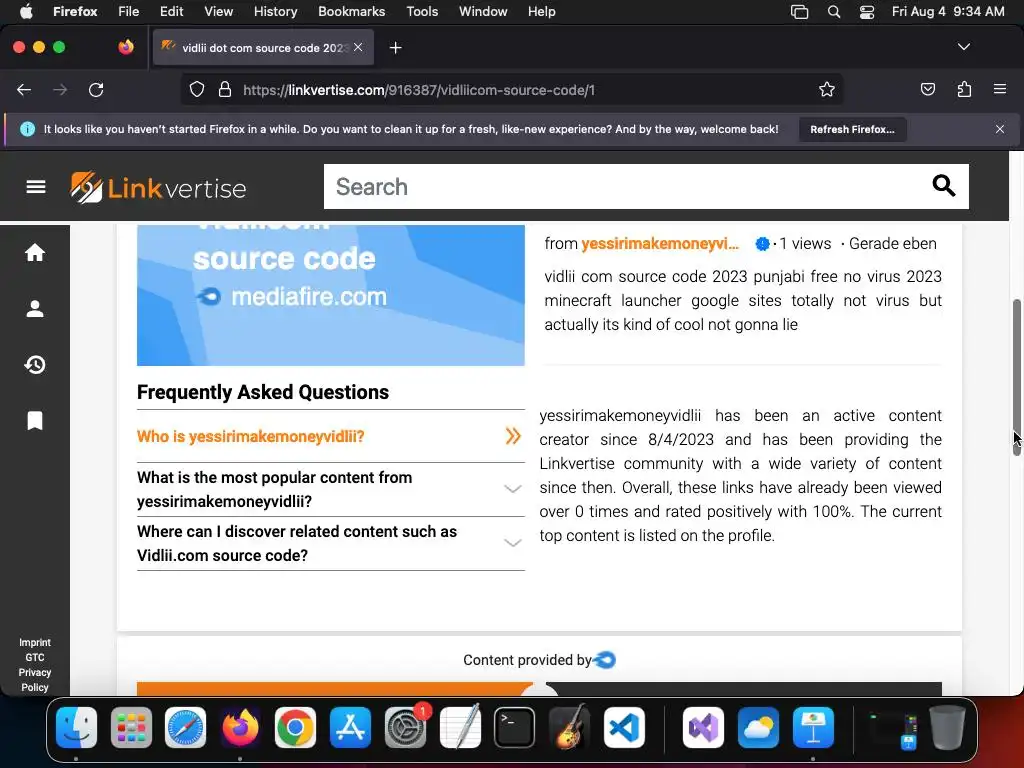1024x768 pixels.
Task: Click the browser back arrow
Action: (x=24, y=90)
